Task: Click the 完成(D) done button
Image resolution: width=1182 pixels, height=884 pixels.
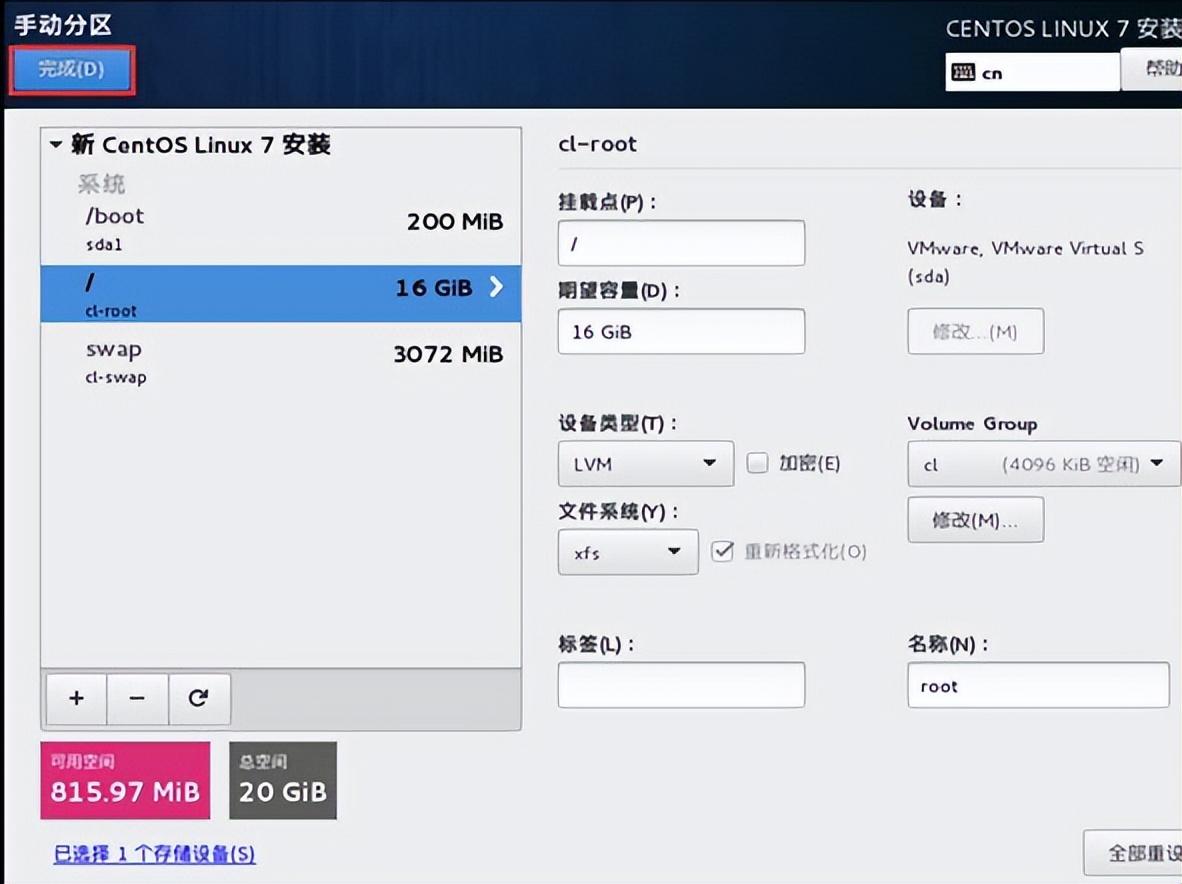Action: 71,70
